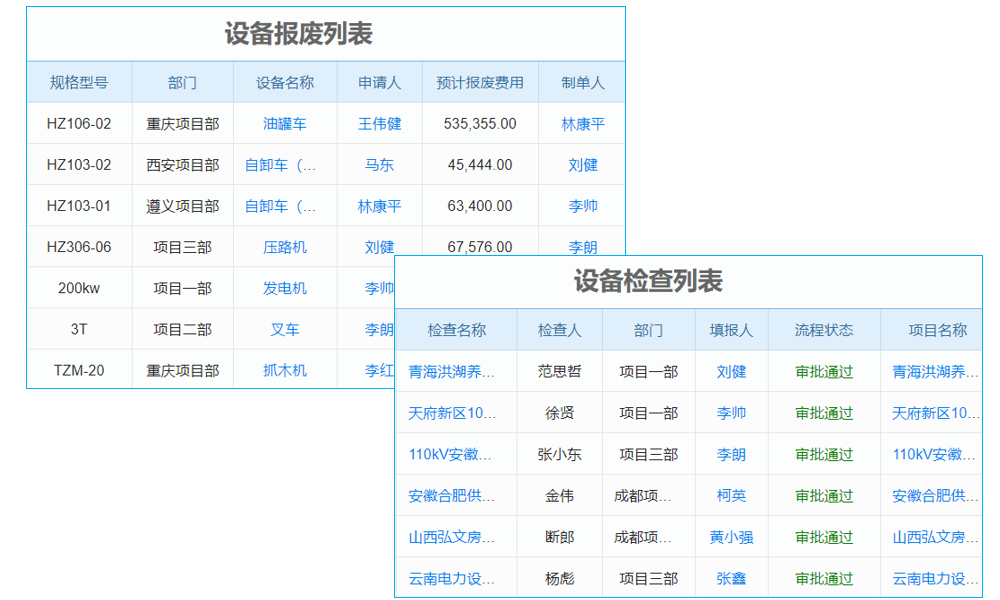Screen dimensions: 1000x600
Task: Open the 天府新区10... inspection record
Action: pos(457,412)
